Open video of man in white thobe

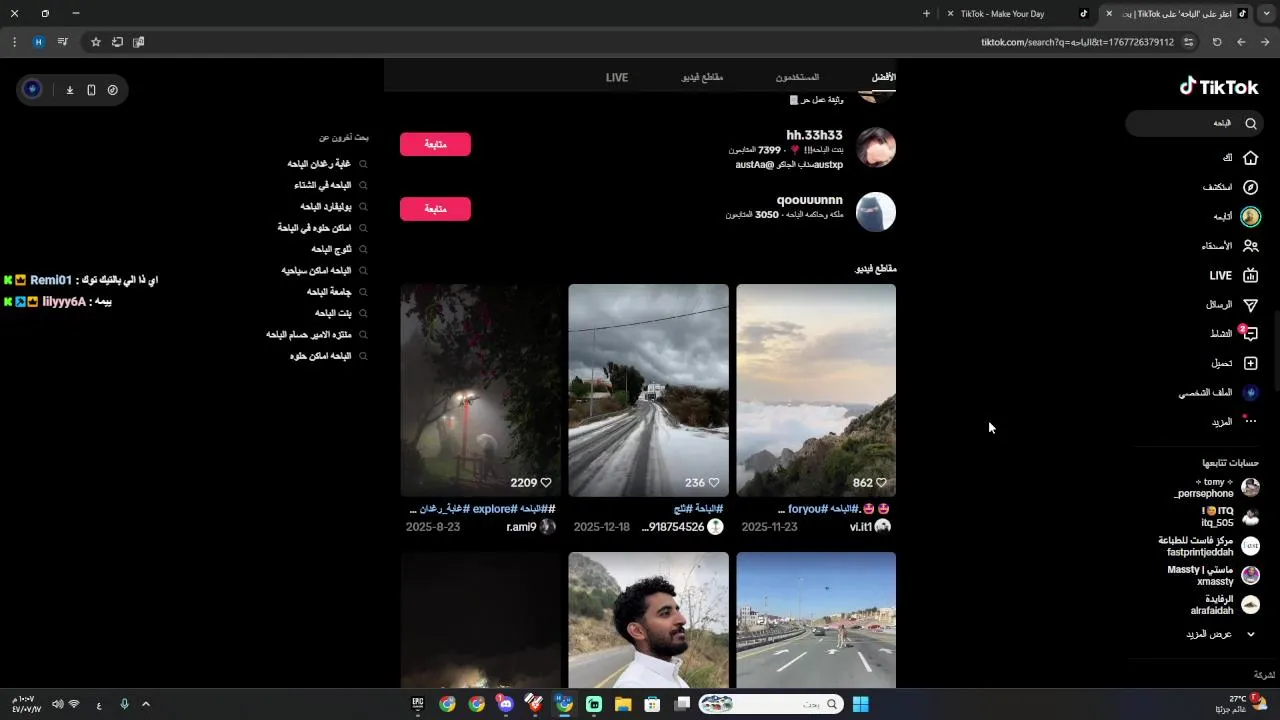pos(648,620)
